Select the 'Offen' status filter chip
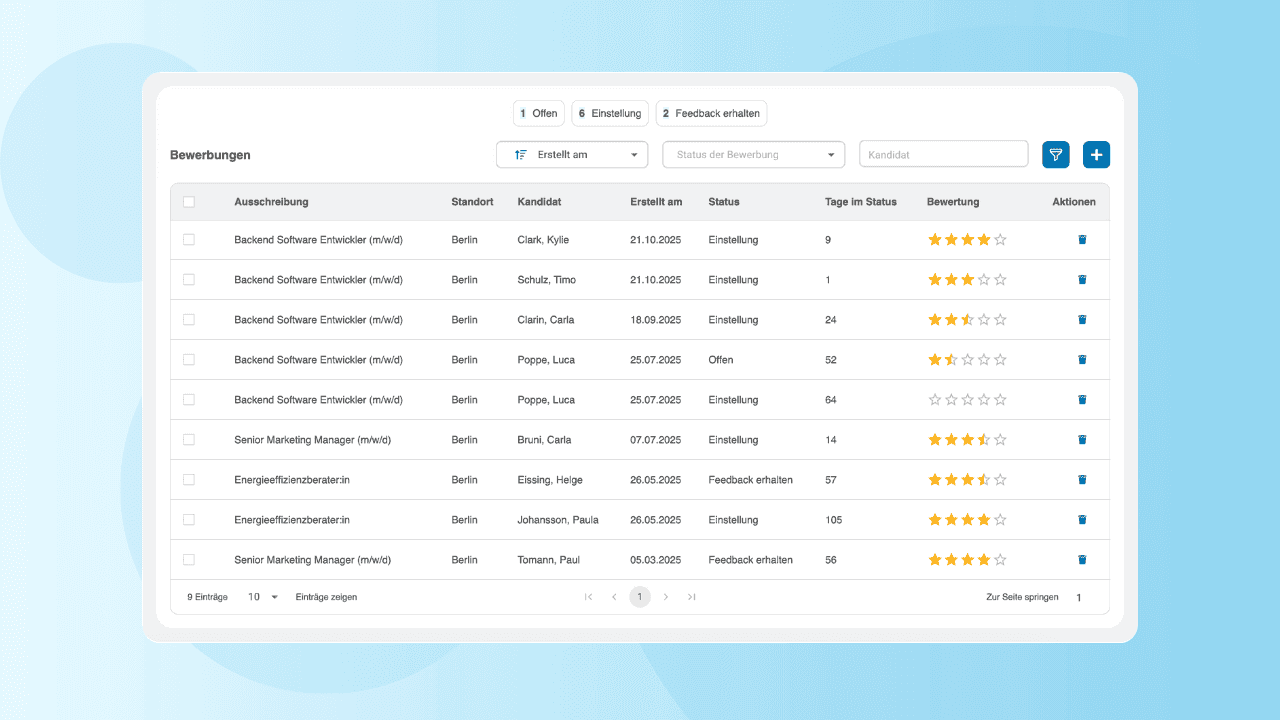The width and height of the screenshot is (1280, 720). 539,113
